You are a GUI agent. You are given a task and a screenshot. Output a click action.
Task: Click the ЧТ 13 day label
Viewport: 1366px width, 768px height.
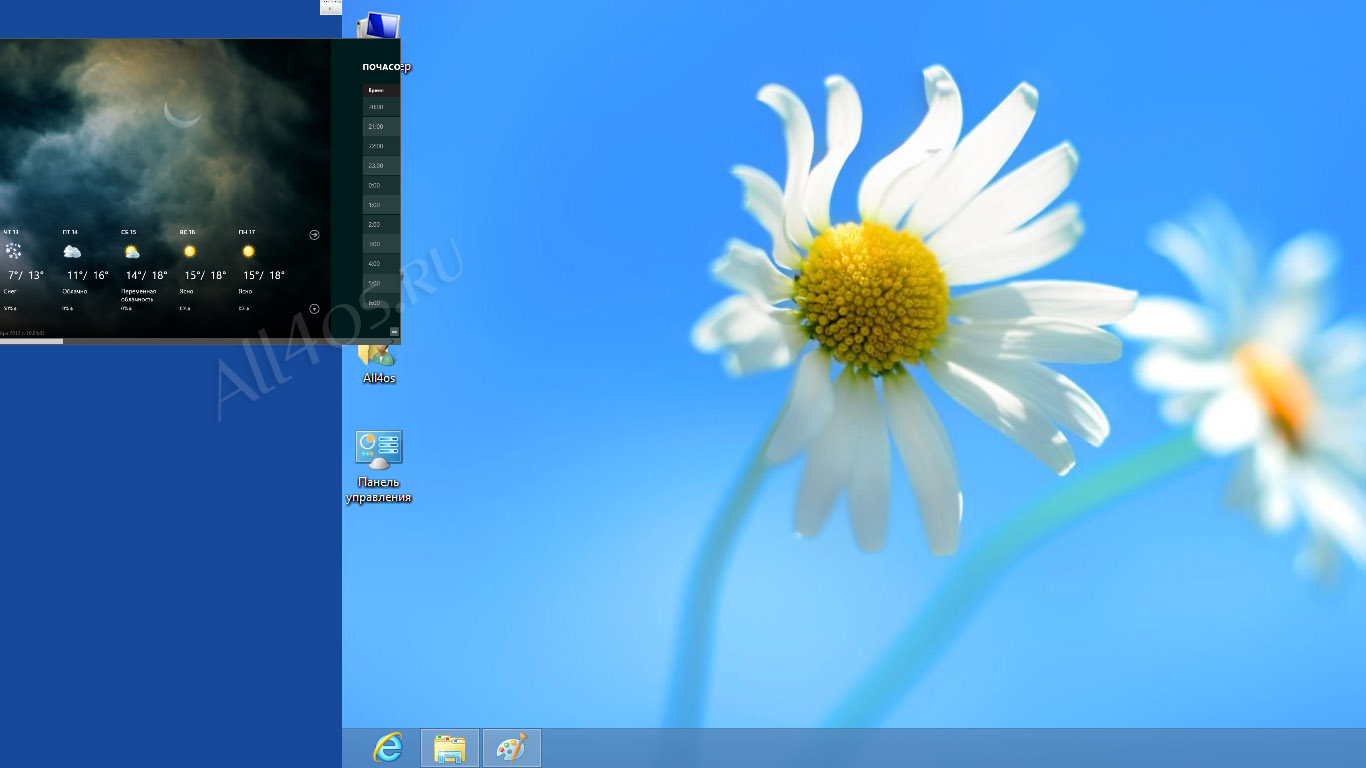coord(11,232)
